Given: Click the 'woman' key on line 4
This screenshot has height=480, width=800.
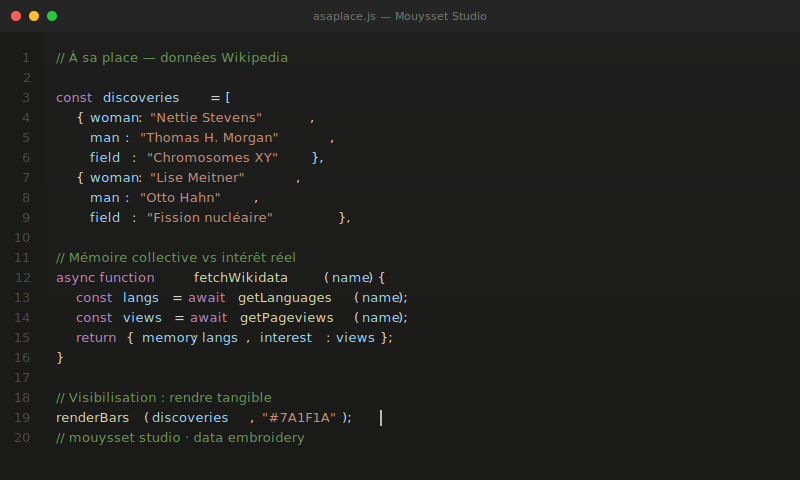Looking at the screenshot, I should click(115, 118).
